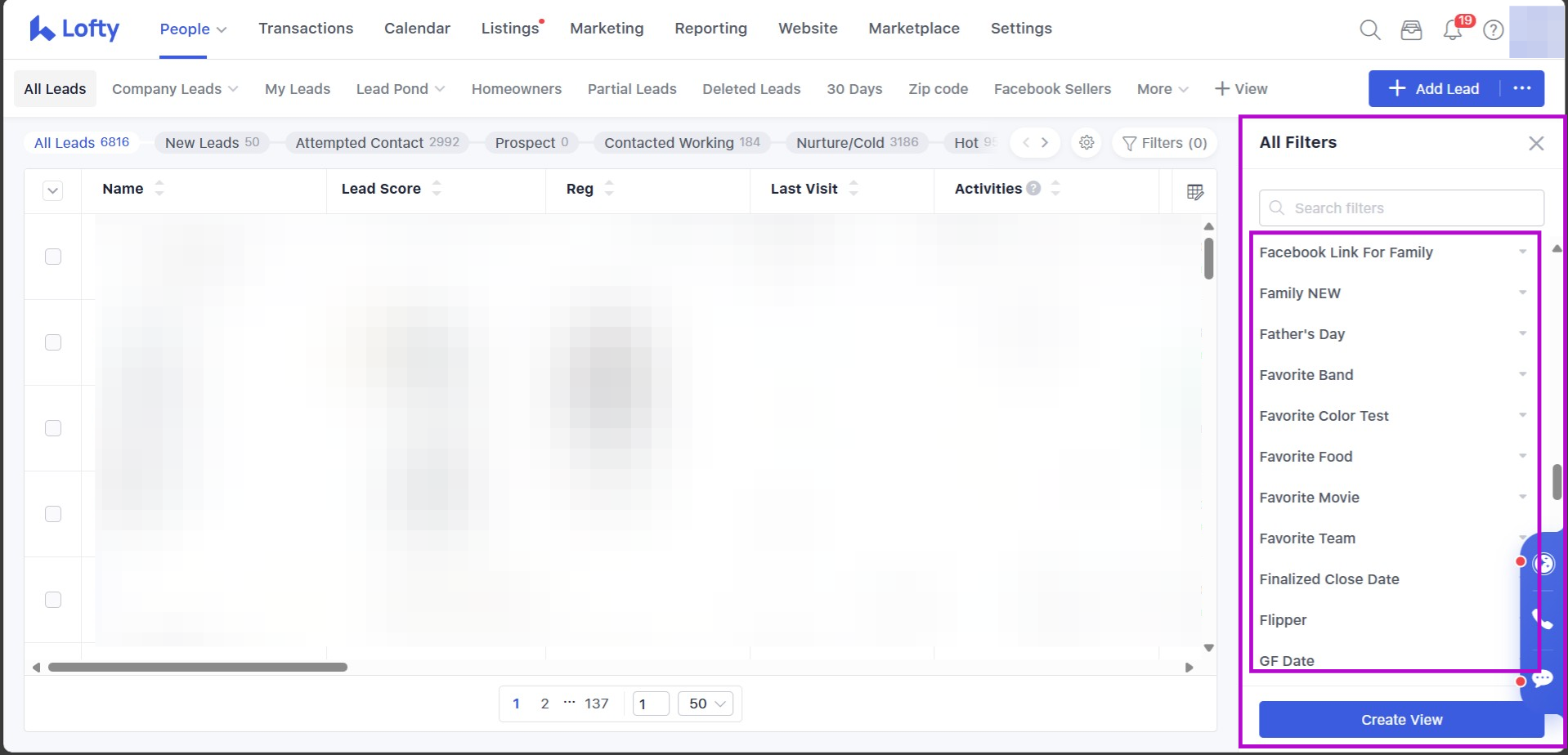The height and width of the screenshot is (755, 1568).
Task: Close the All Filters panel
Action: [1536, 144]
